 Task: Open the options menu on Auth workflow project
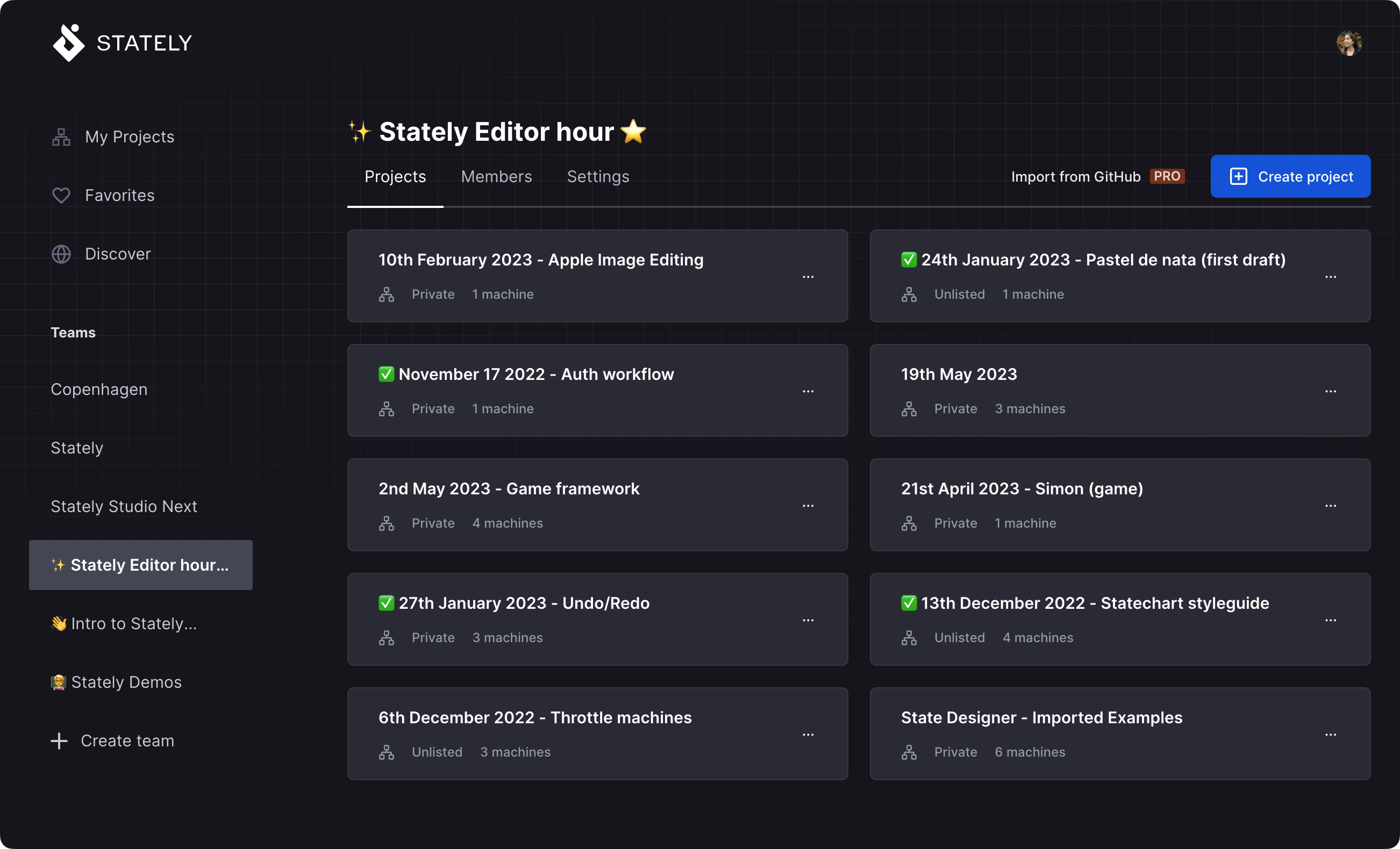809,391
